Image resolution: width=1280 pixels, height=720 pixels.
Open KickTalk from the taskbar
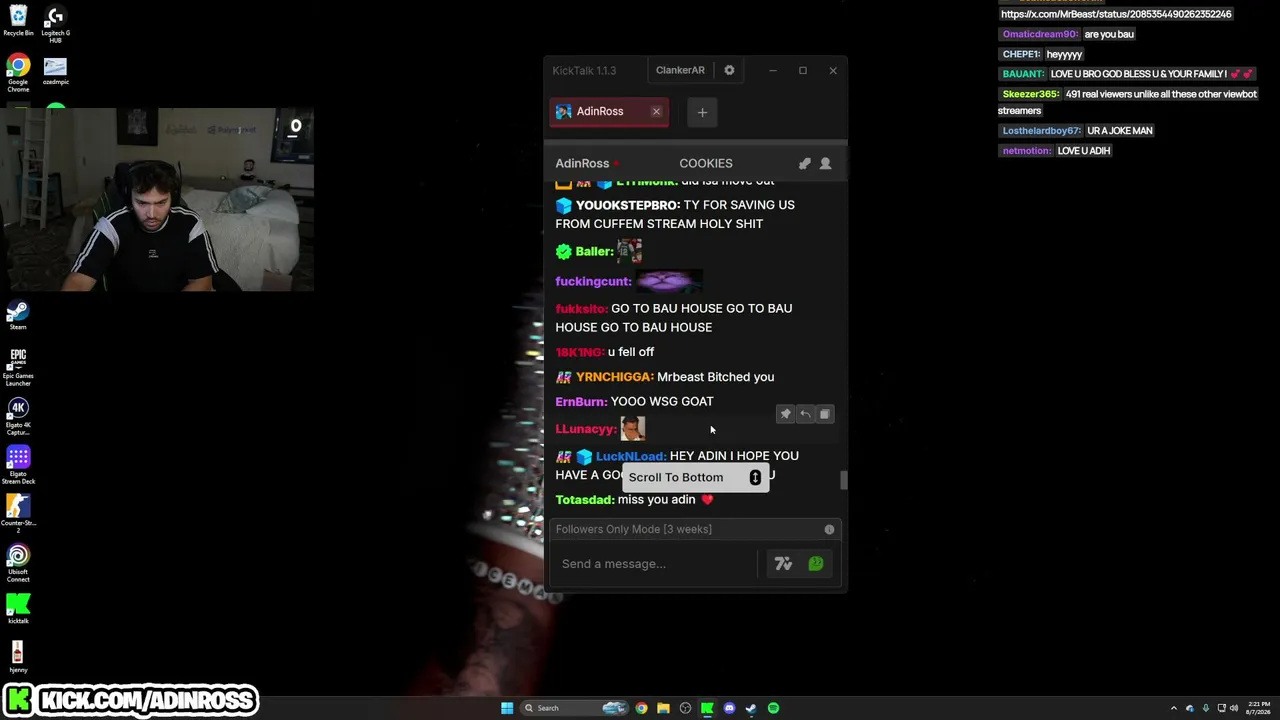click(707, 708)
